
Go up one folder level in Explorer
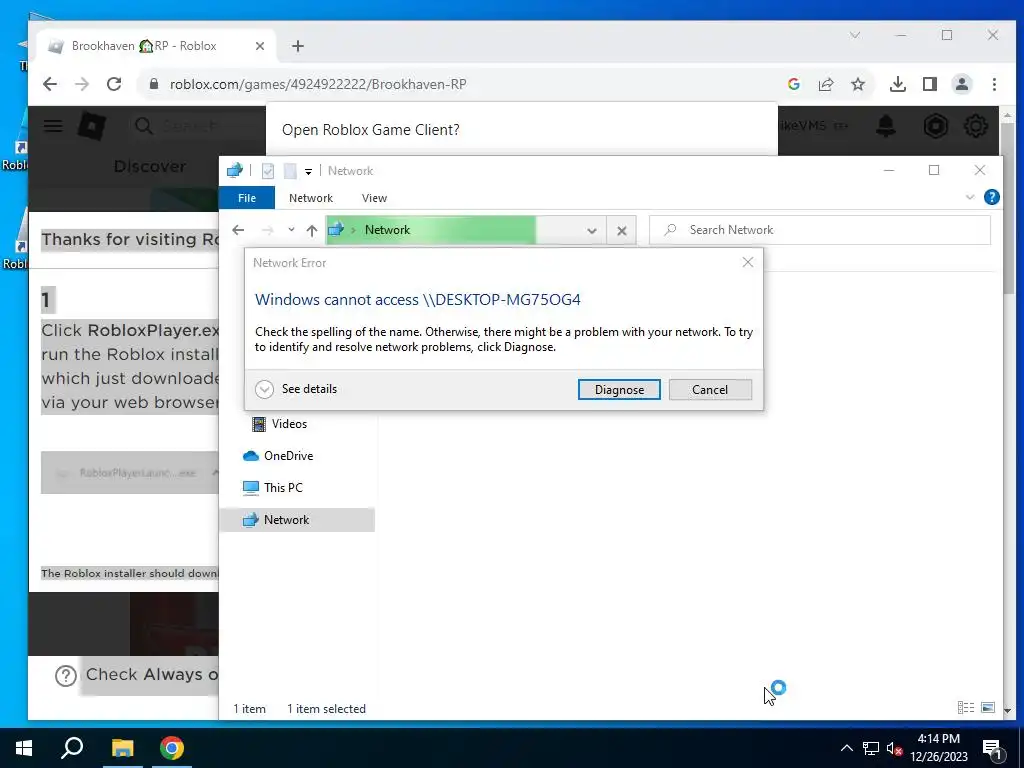pyautogui.click(x=312, y=230)
